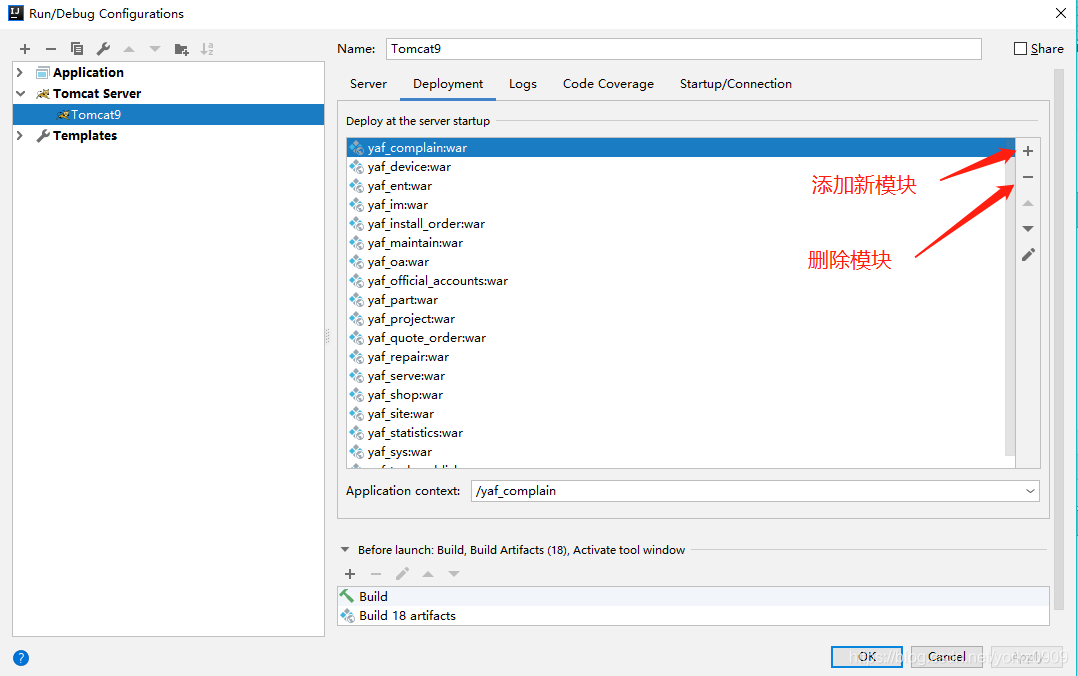
Task: Toggle the Share checkbox
Action: [x=1020, y=49]
